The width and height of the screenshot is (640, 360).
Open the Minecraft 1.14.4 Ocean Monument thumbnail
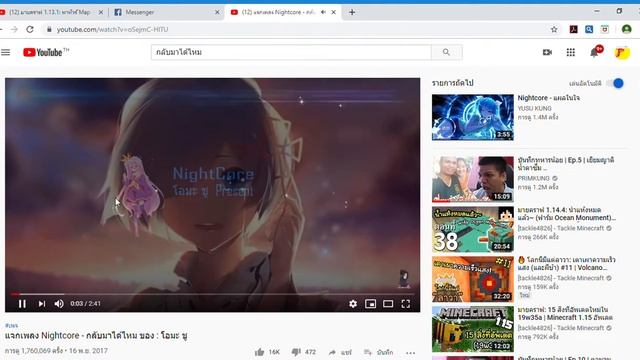(x=473, y=229)
